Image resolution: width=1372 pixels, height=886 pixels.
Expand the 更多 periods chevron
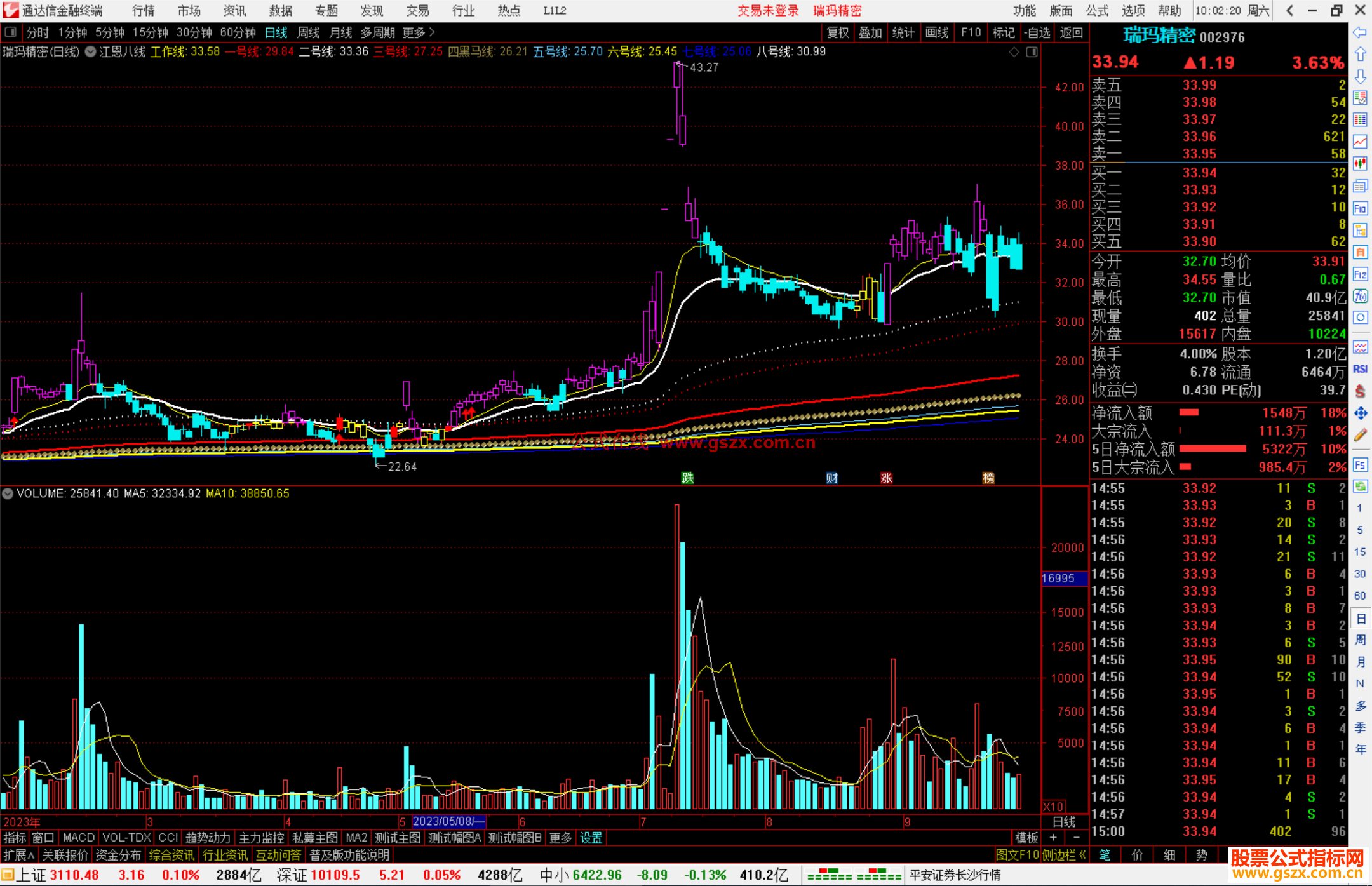point(432,32)
